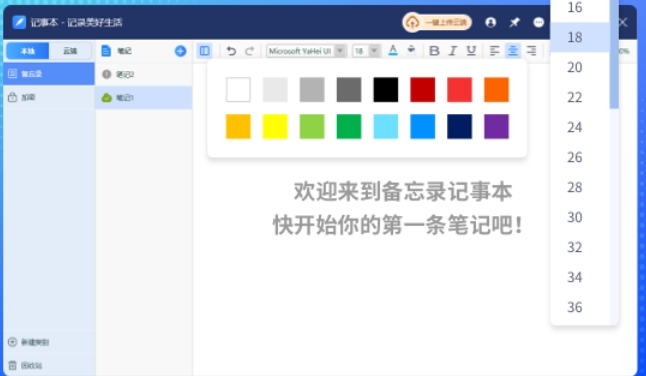Image resolution: width=646 pixels, height=376 pixels.
Task: Pick the bright red color swatch
Action: coord(459,89)
